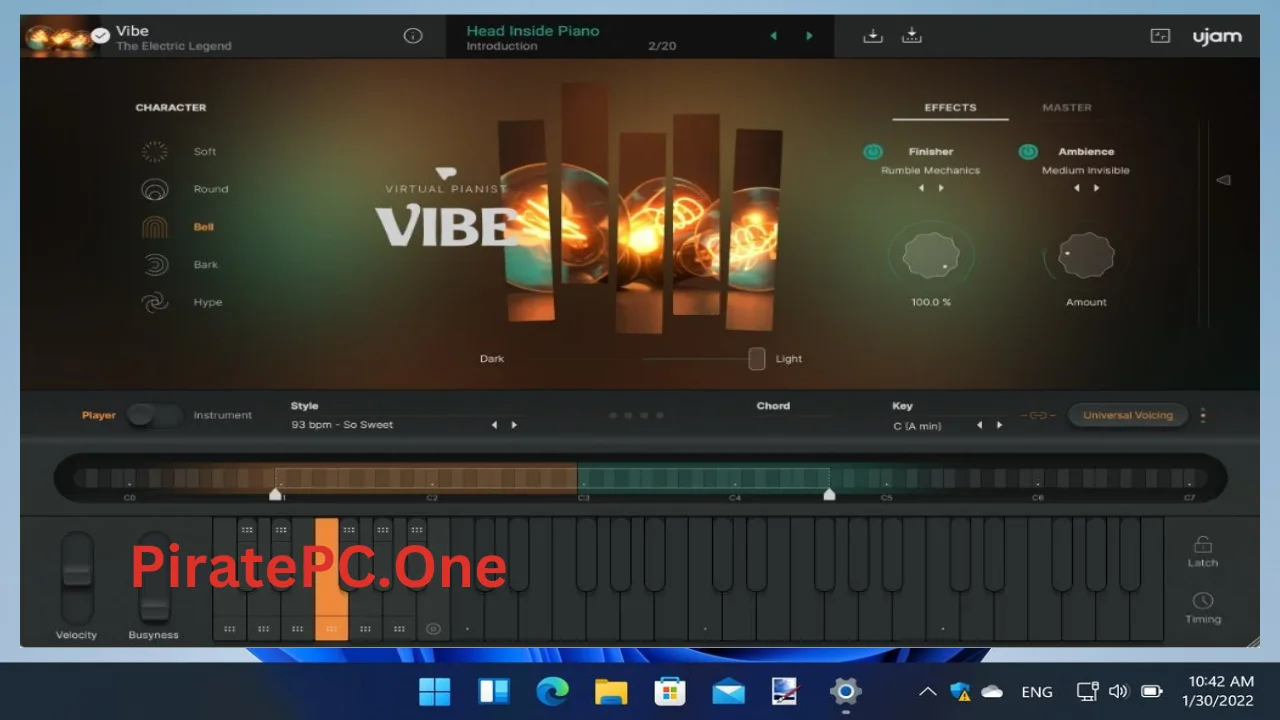Open the three-dot options menu
The image size is (1280, 720).
[x=1203, y=415]
